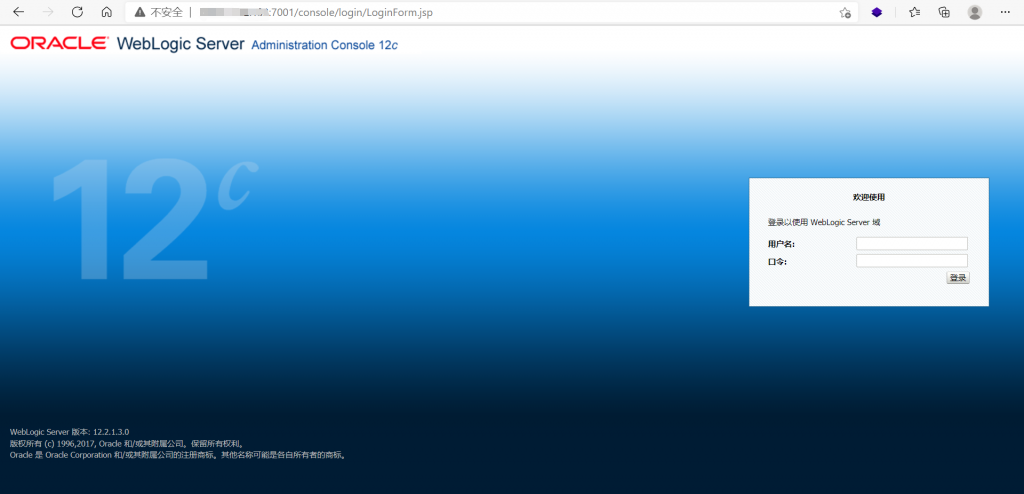Click 登录以使用 WebLogic Server 域 text
The height and width of the screenshot is (494, 1024).
click(824, 222)
